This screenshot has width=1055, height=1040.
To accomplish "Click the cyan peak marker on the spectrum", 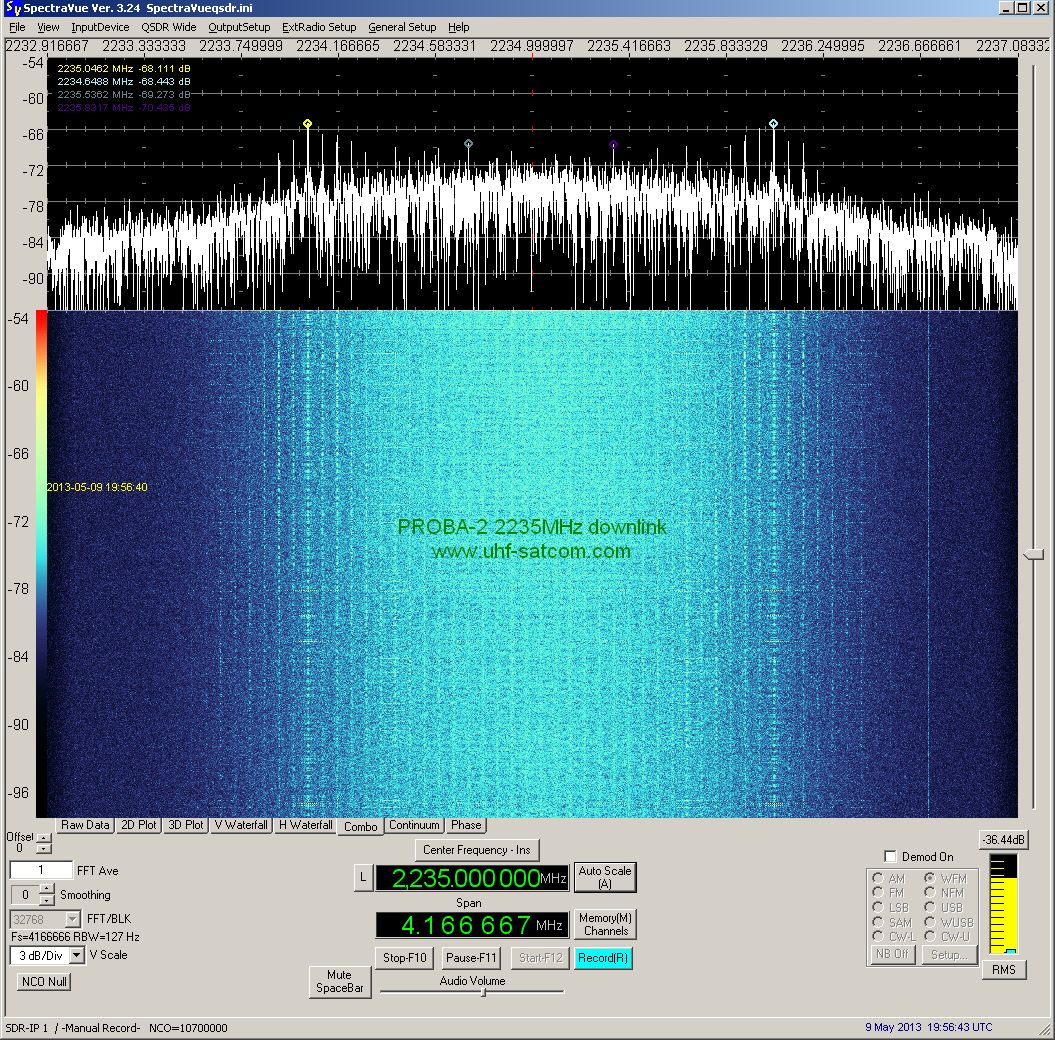I will click(x=773, y=124).
